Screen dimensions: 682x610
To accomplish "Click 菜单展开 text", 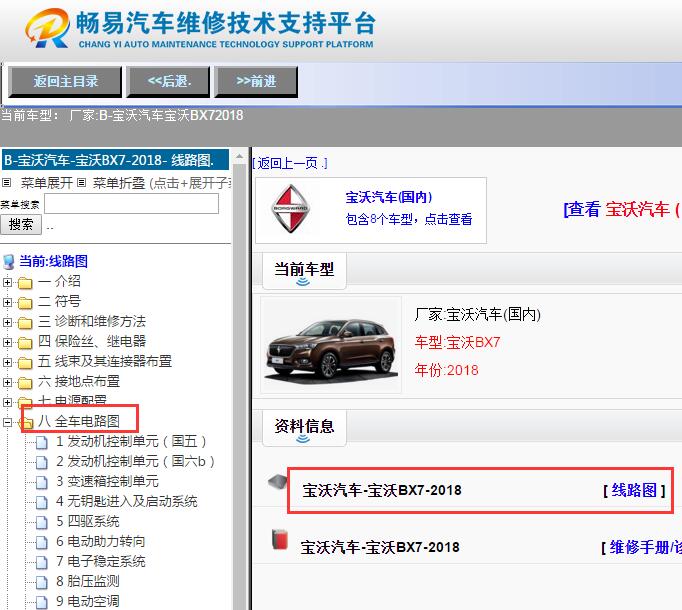I will 47,183.
